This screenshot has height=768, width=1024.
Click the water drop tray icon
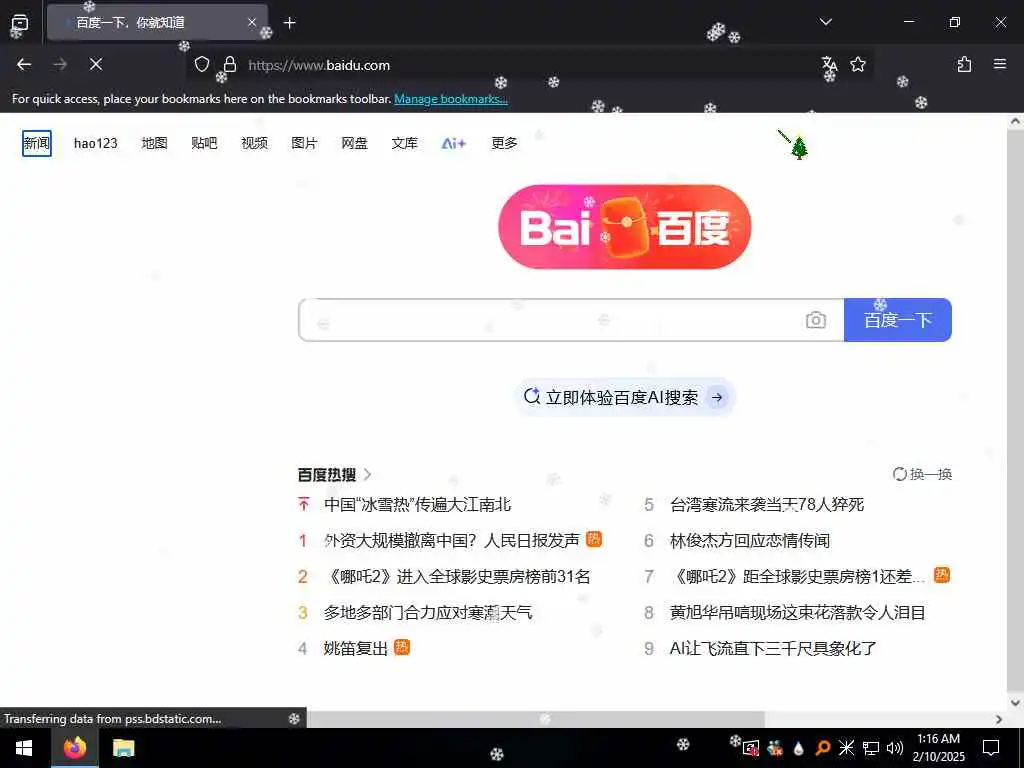click(x=799, y=748)
